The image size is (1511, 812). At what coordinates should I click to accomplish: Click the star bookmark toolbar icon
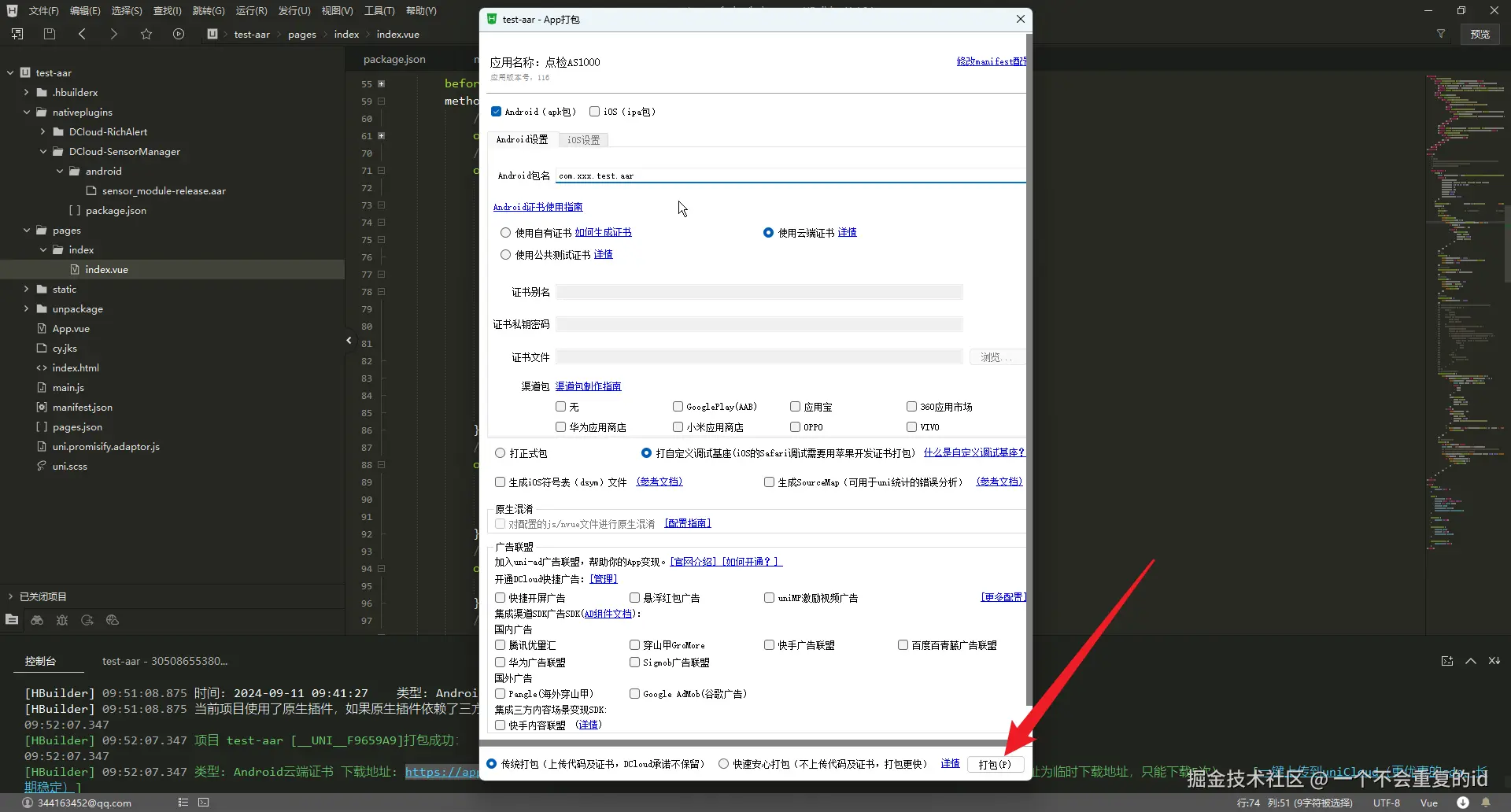(146, 34)
